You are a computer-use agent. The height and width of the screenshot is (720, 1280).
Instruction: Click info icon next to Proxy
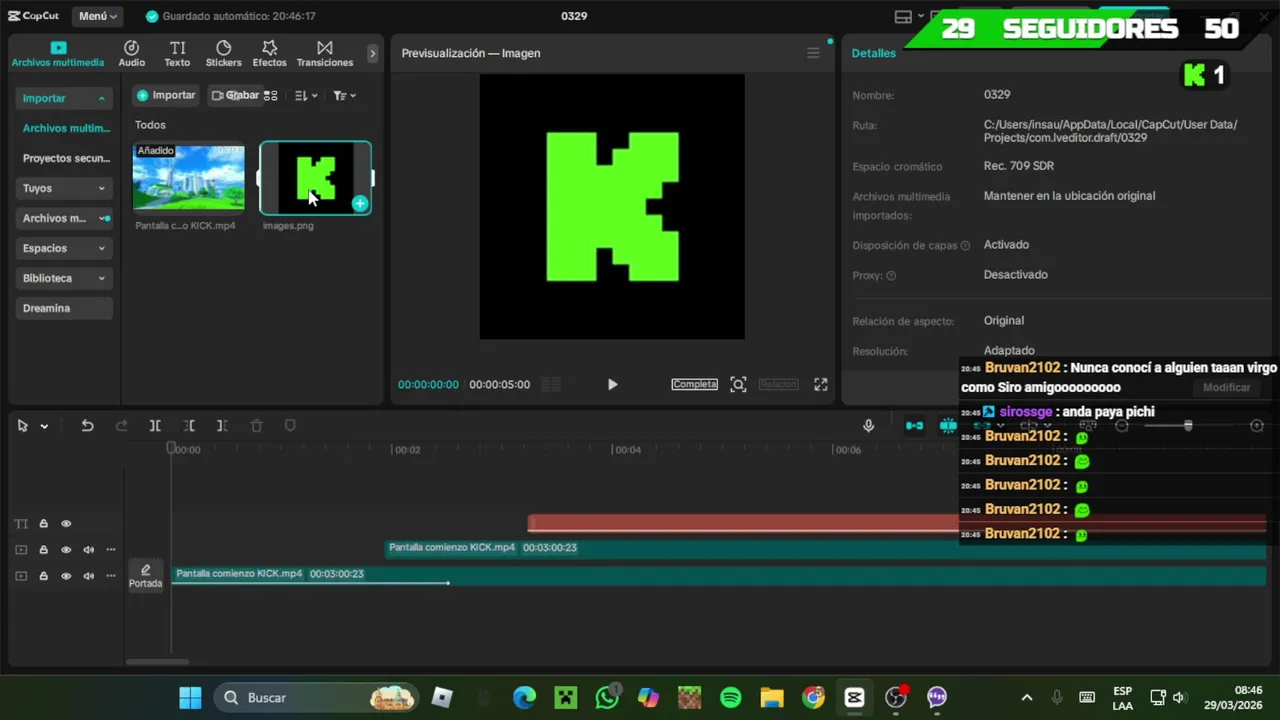click(891, 276)
